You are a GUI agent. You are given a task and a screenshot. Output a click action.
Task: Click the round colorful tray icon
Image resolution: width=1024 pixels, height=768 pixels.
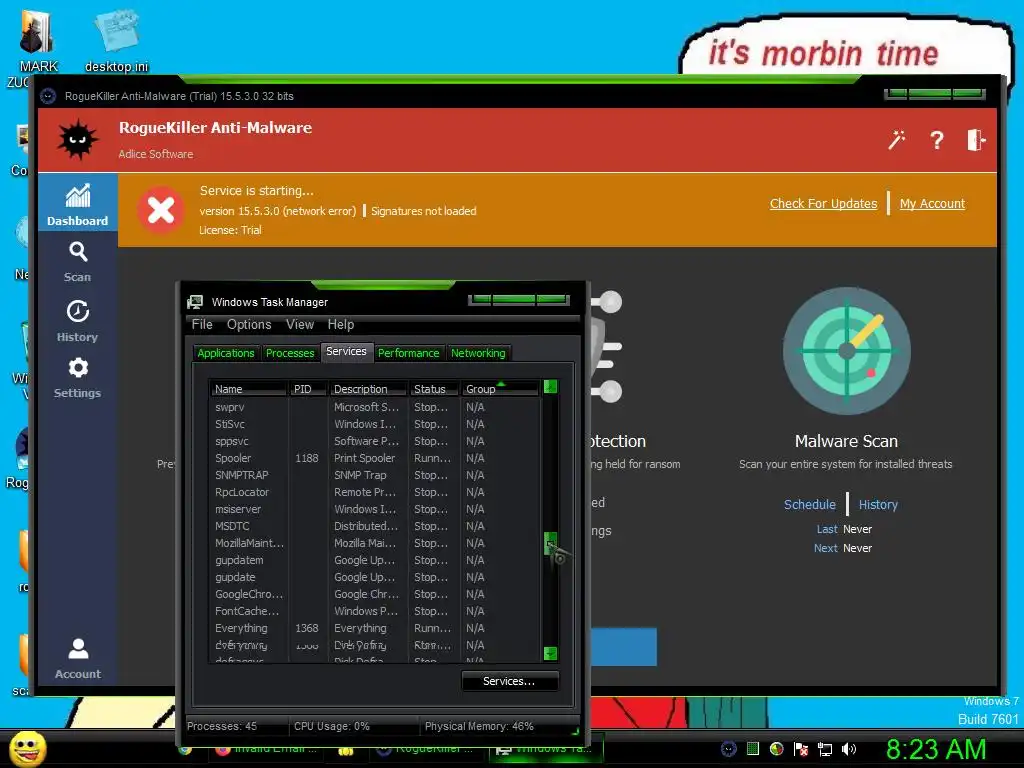click(776, 749)
